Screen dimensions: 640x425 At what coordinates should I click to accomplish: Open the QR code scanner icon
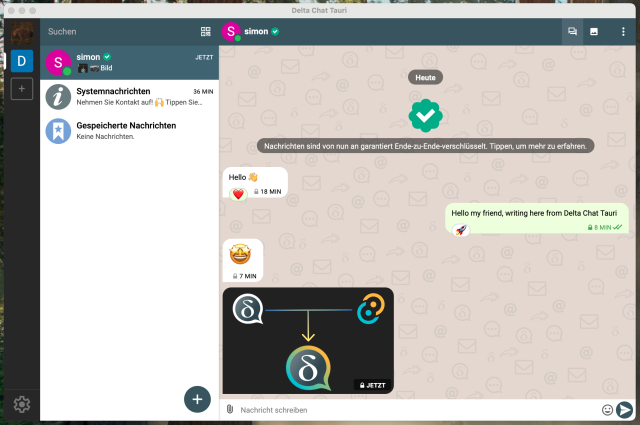pos(206,32)
